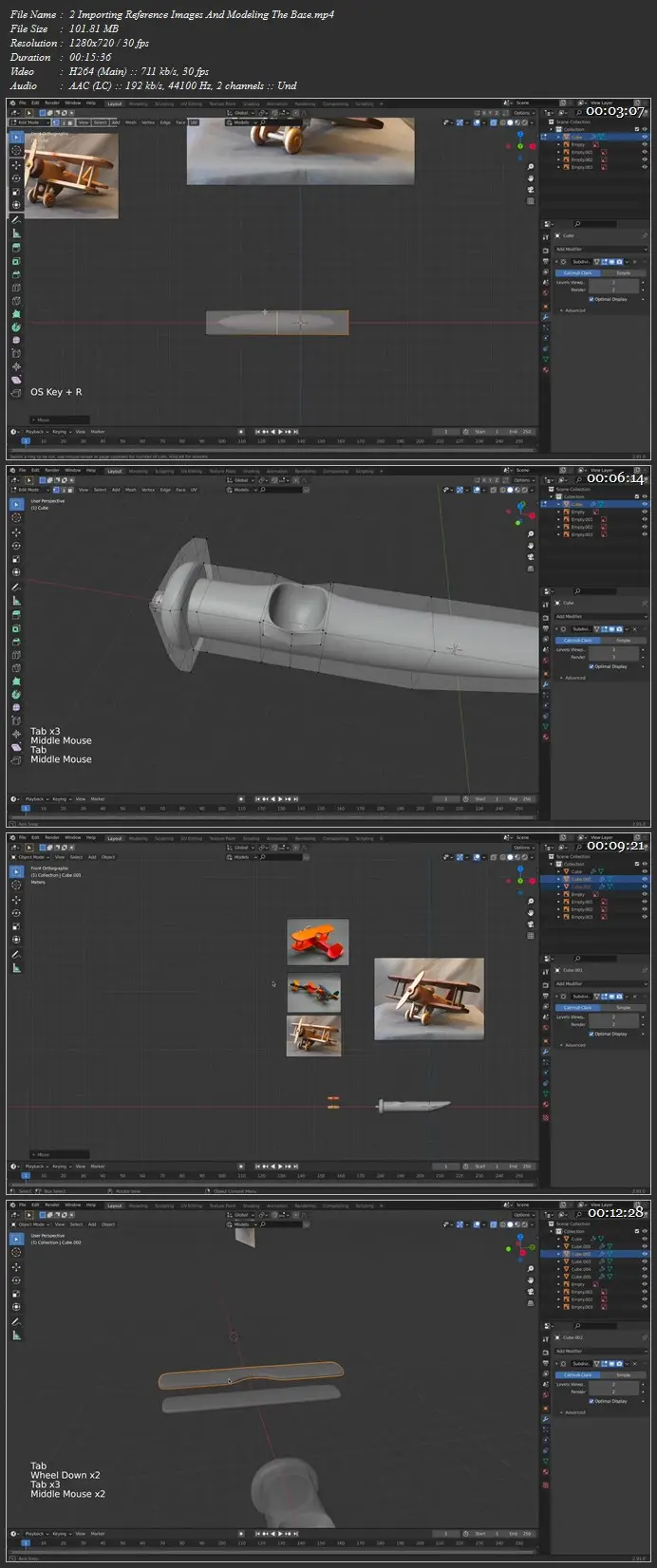Hide the Cube object via eye icon in 03:07 outliner
Screen dimensions: 657x1568
coord(645,137)
